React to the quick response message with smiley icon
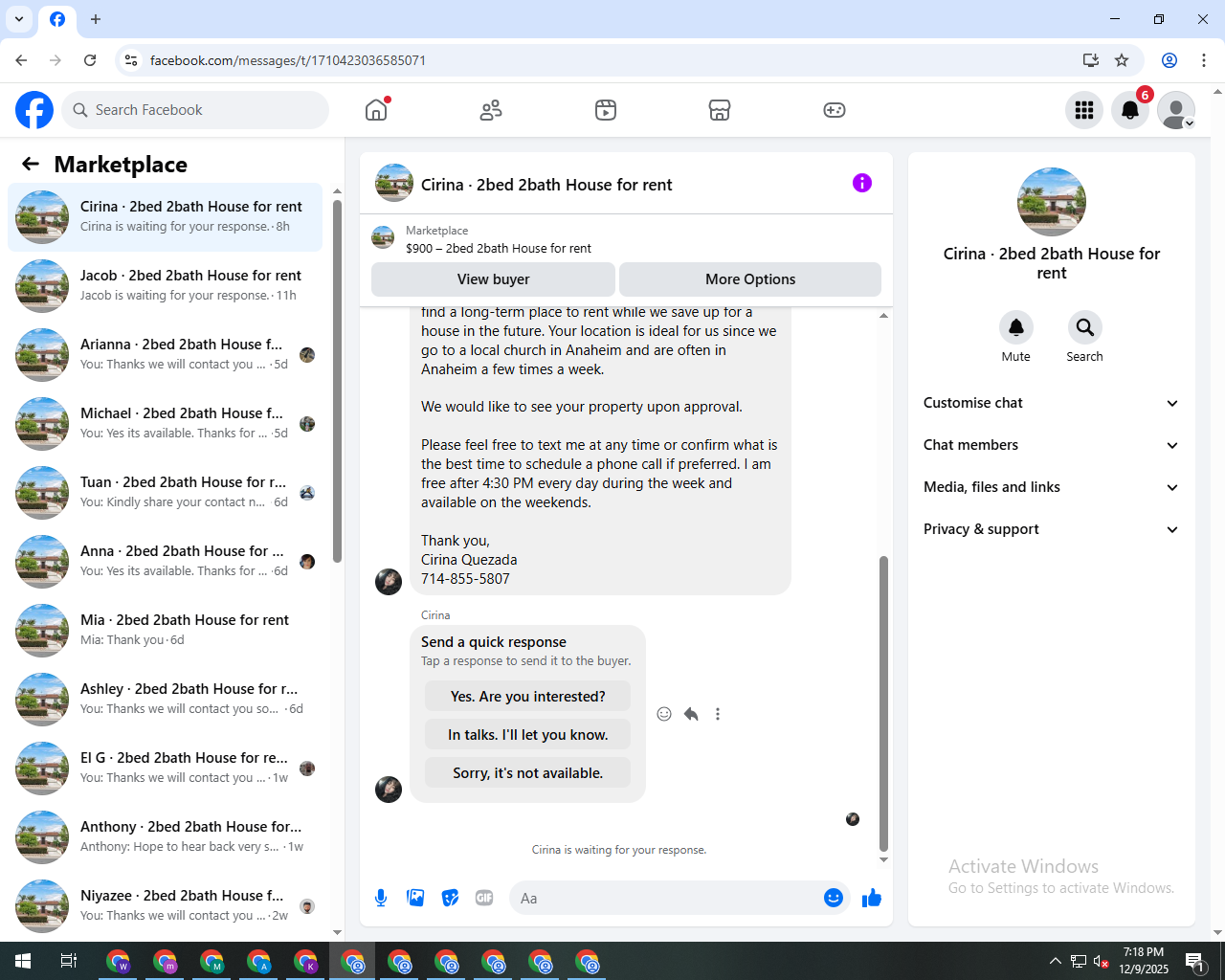 [664, 714]
